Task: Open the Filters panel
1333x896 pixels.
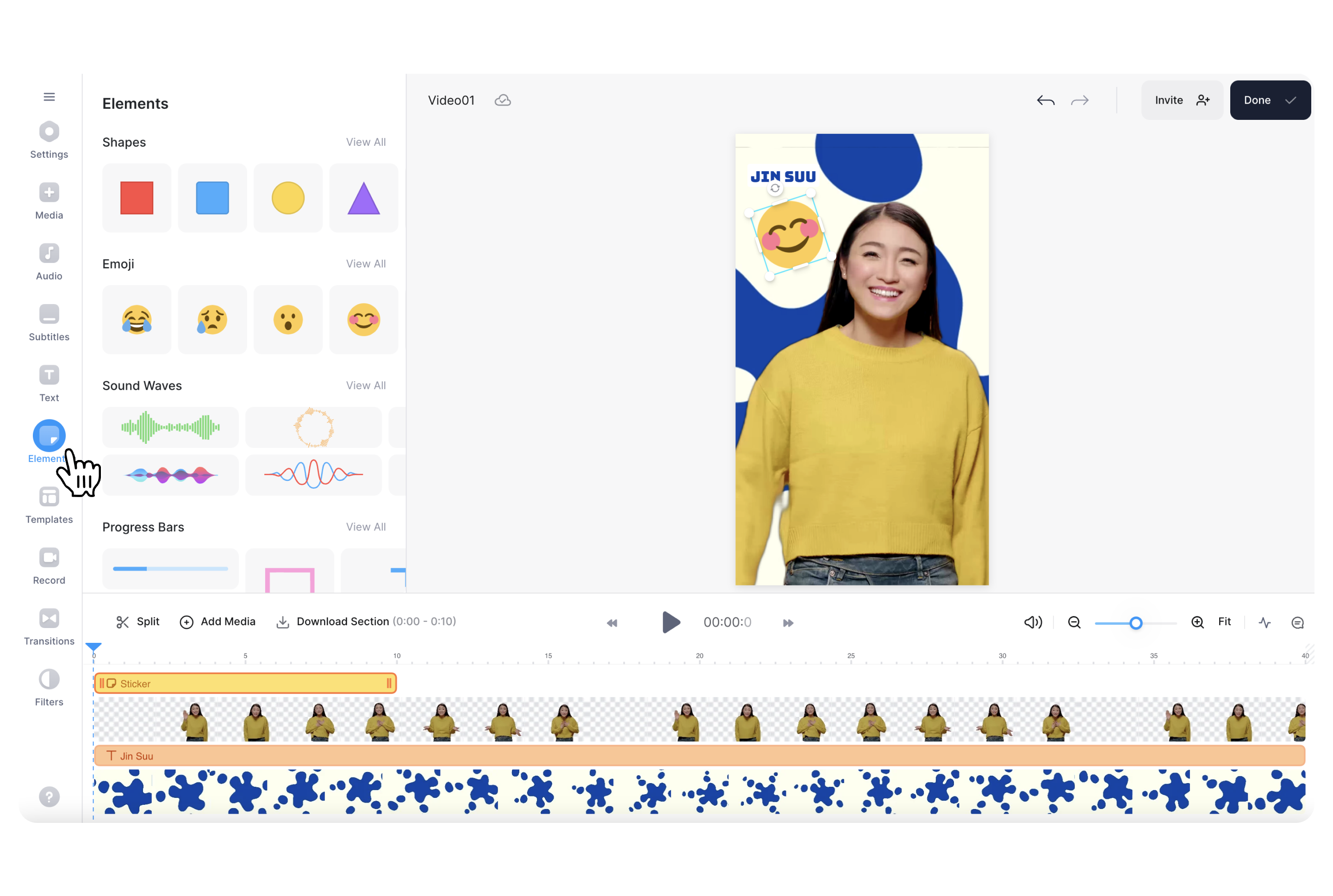Action: click(x=49, y=688)
